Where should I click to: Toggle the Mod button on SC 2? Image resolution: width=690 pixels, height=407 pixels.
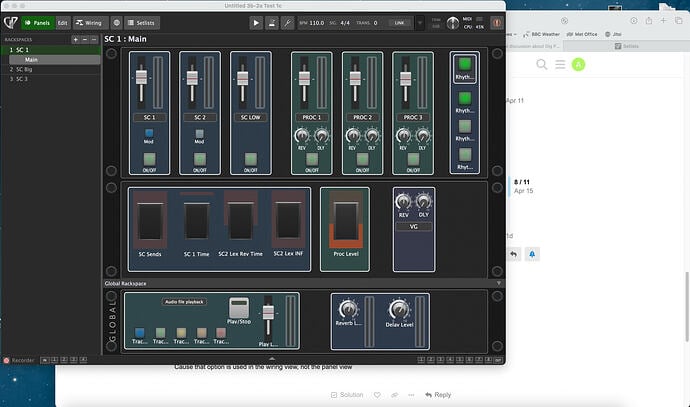pos(199,133)
